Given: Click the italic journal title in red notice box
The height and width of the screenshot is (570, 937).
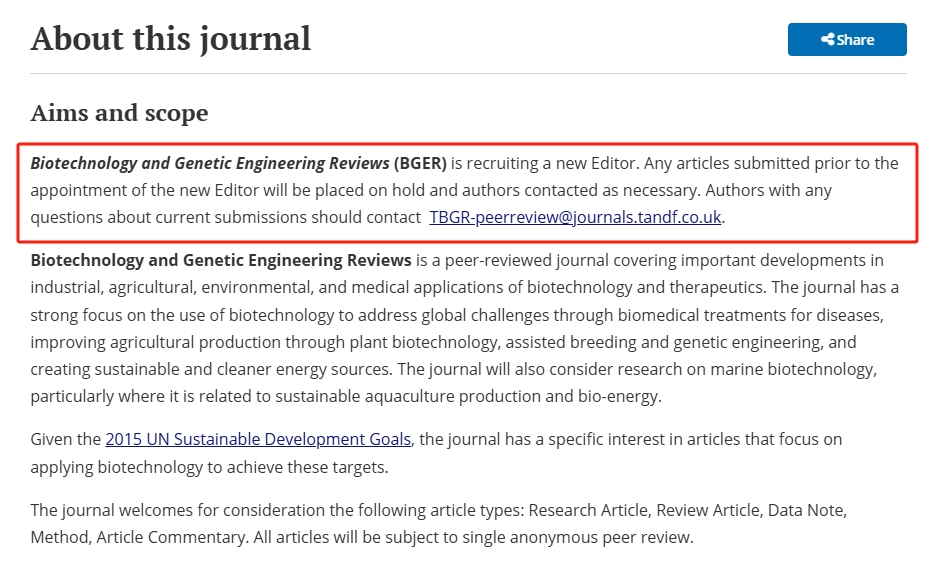Looking at the screenshot, I should coord(210,163).
